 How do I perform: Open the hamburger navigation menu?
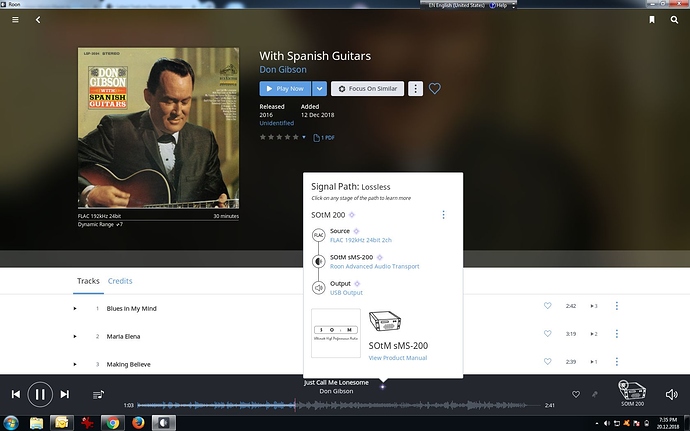(15, 20)
